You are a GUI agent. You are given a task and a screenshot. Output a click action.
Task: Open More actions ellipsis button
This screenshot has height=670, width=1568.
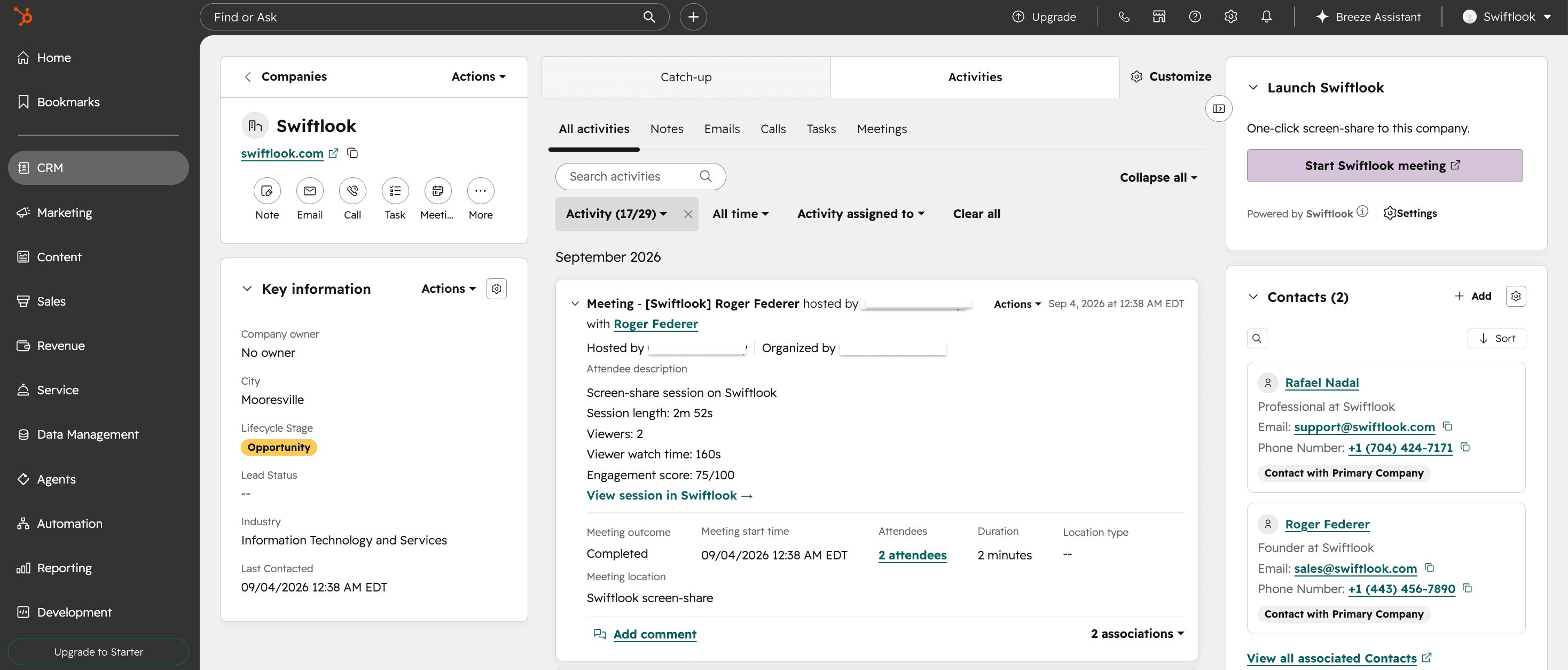pos(480,191)
